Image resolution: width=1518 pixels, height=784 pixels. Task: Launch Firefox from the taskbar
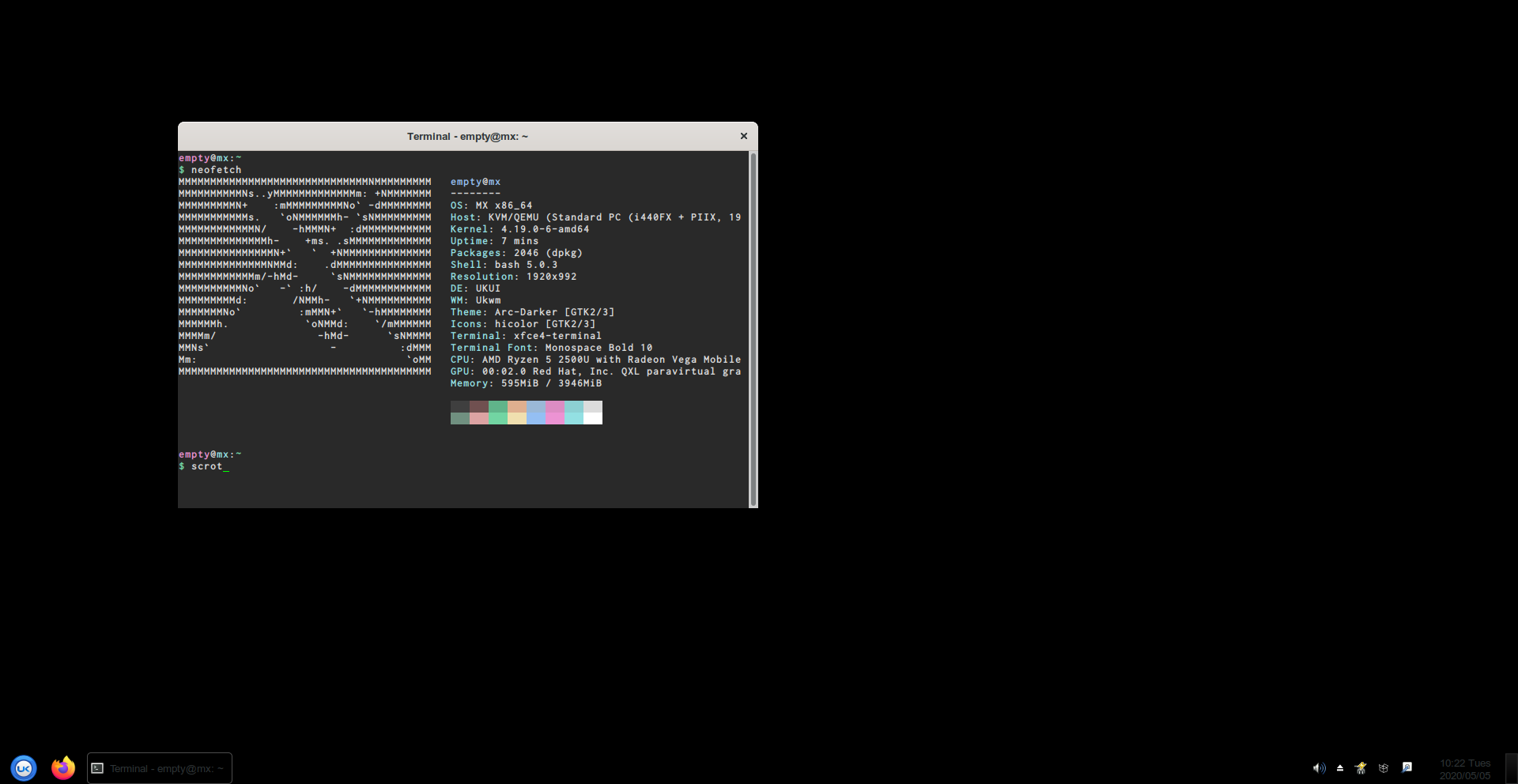tap(63, 767)
